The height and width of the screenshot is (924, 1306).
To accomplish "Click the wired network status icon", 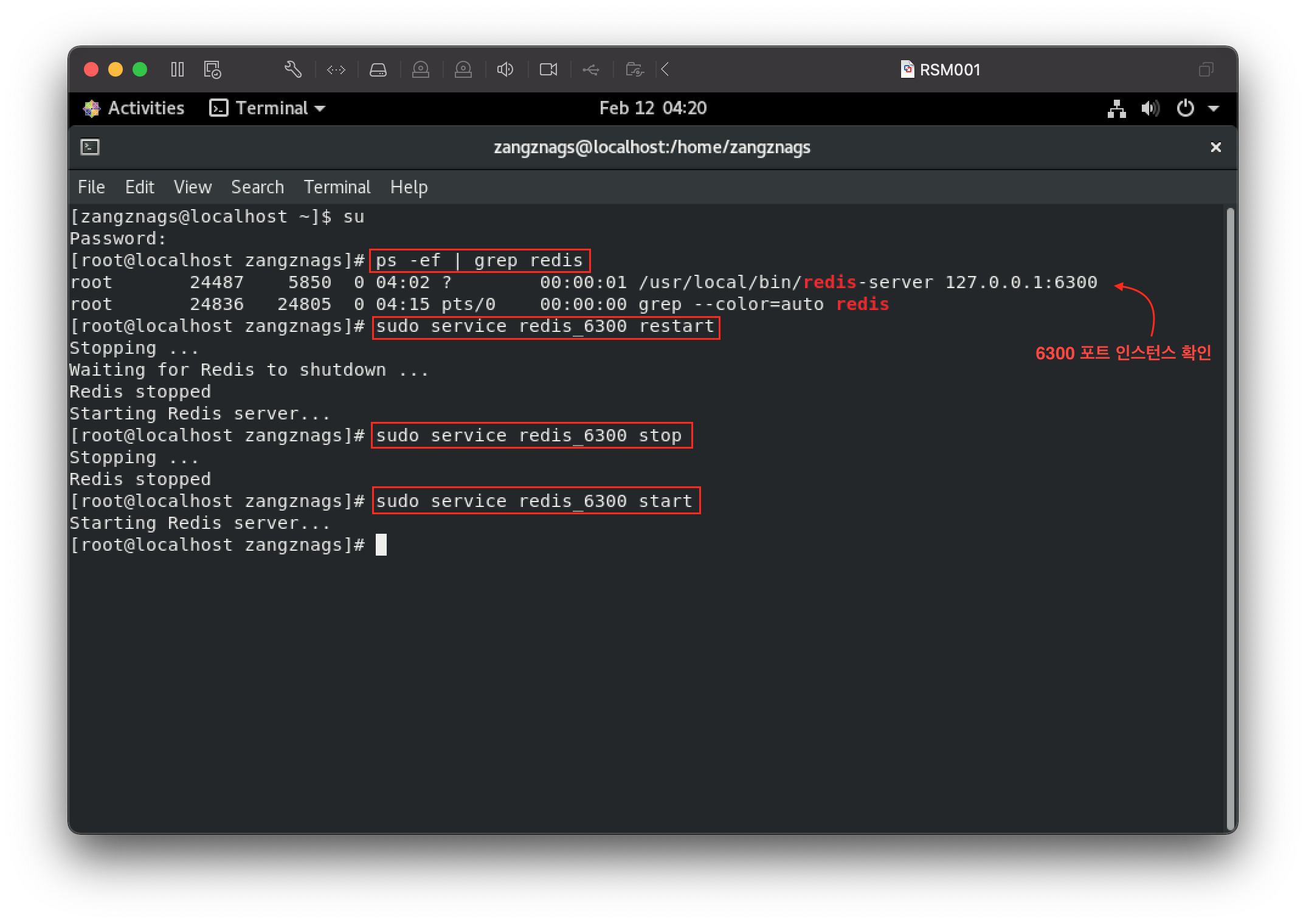I will [x=1116, y=109].
